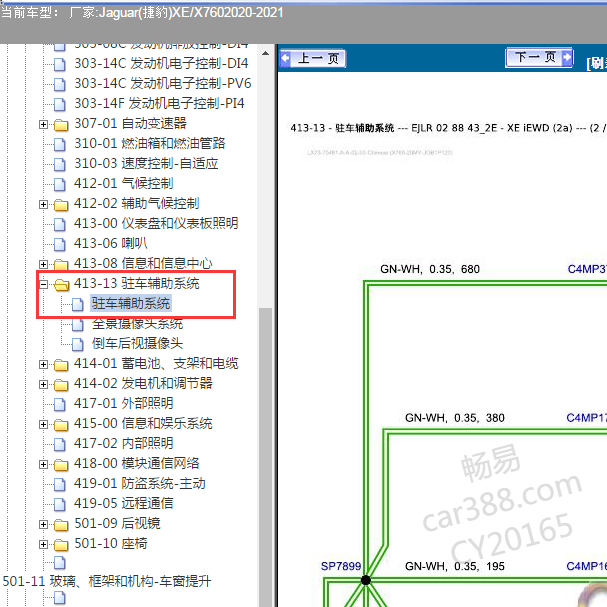Viewport: 607px width, 607px height.
Task: Click folder icon of 412-02 辅助气候控制
Action: tap(61, 205)
